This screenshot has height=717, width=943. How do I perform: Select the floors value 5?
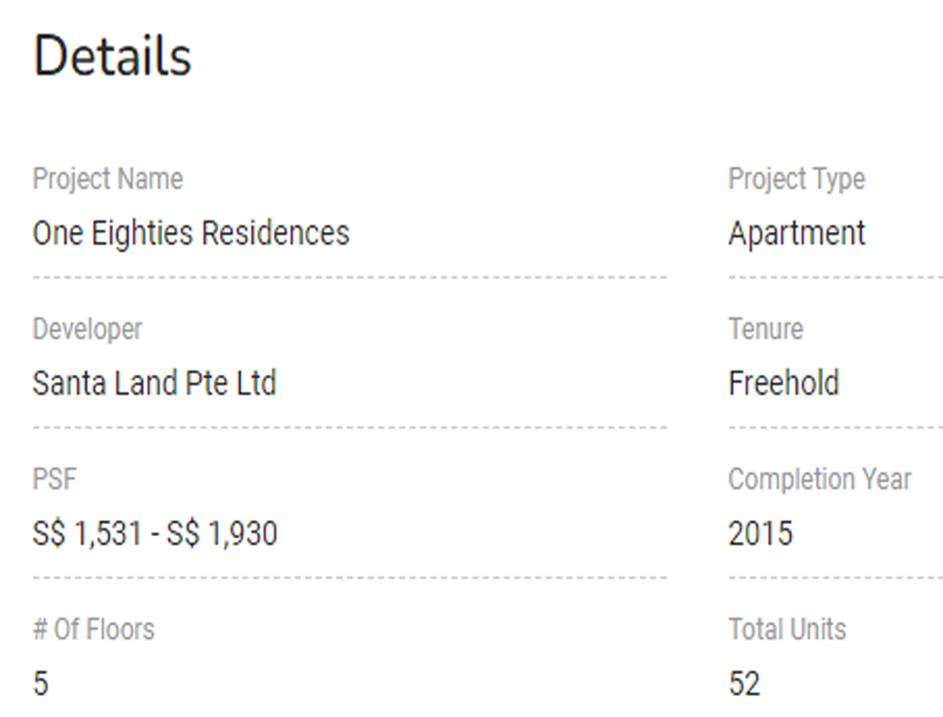pyautogui.click(x=40, y=684)
